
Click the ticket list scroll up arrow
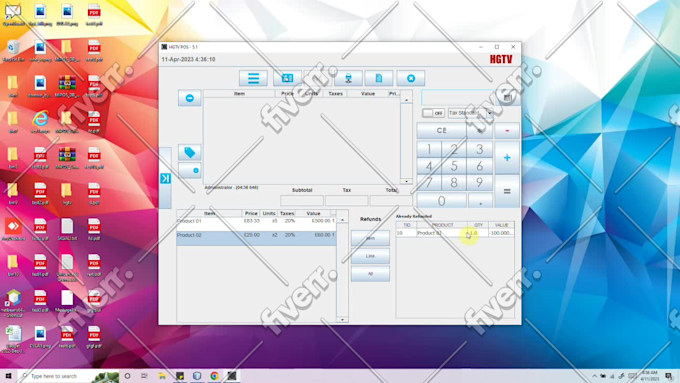[x=406, y=100]
